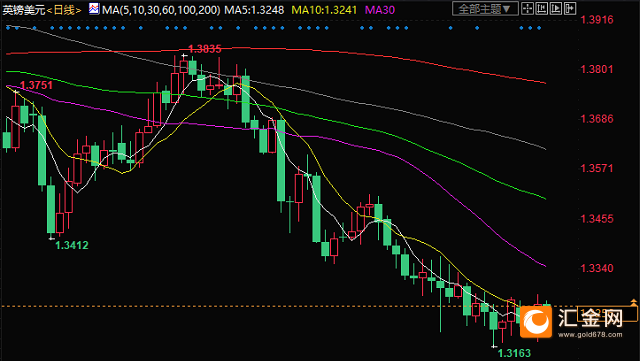The width and height of the screenshot is (640, 361).
Task: Click the chart replay play icon
Action: (x=556, y=9)
